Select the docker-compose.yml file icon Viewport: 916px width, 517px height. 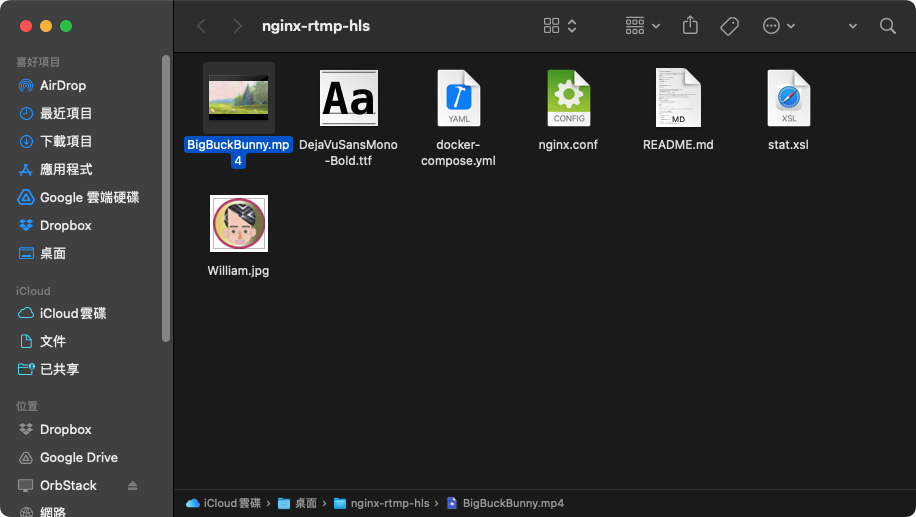coord(459,98)
